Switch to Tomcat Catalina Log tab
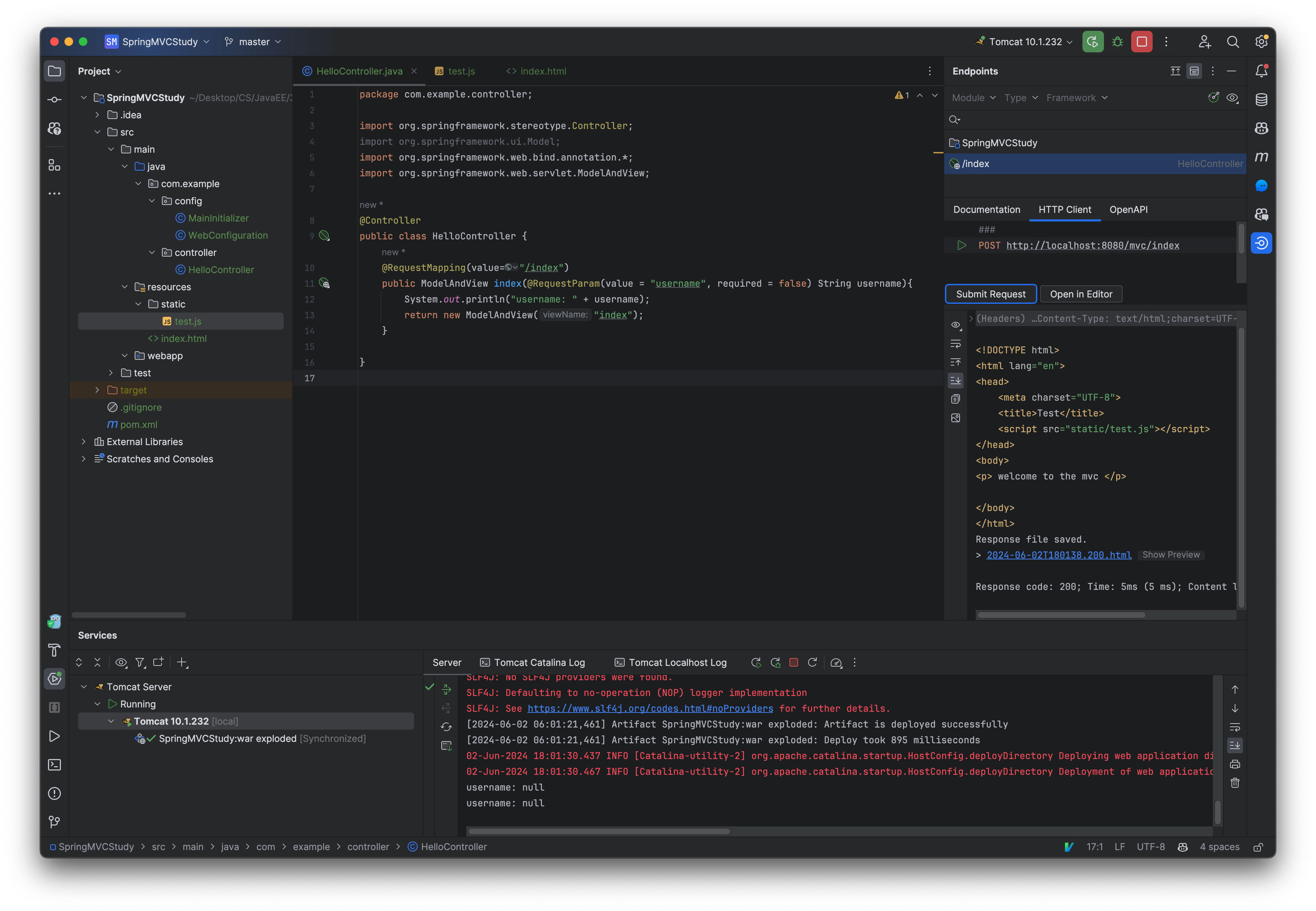Image resolution: width=1316 pixels, height=911 pixels. click(533, 662)
